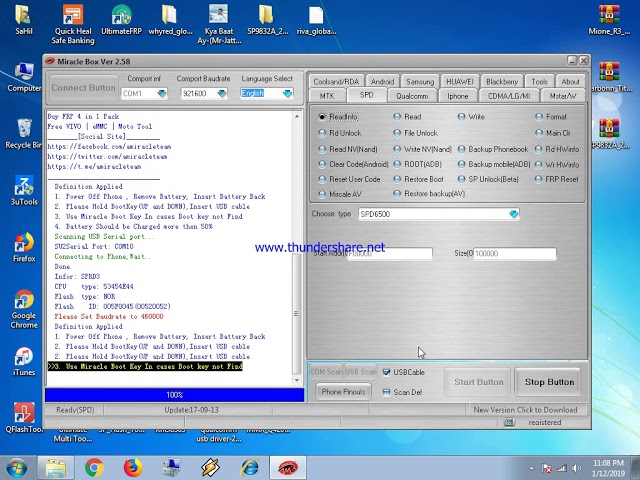The width and height of the screenshot is (640, 480).
Task: Launch 3uTools from the desktop
Action: tap(24, 191)
